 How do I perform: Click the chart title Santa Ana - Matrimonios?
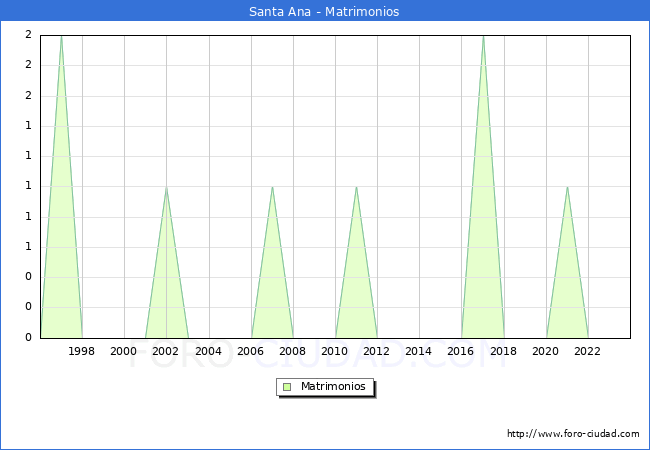click(324, 12)
